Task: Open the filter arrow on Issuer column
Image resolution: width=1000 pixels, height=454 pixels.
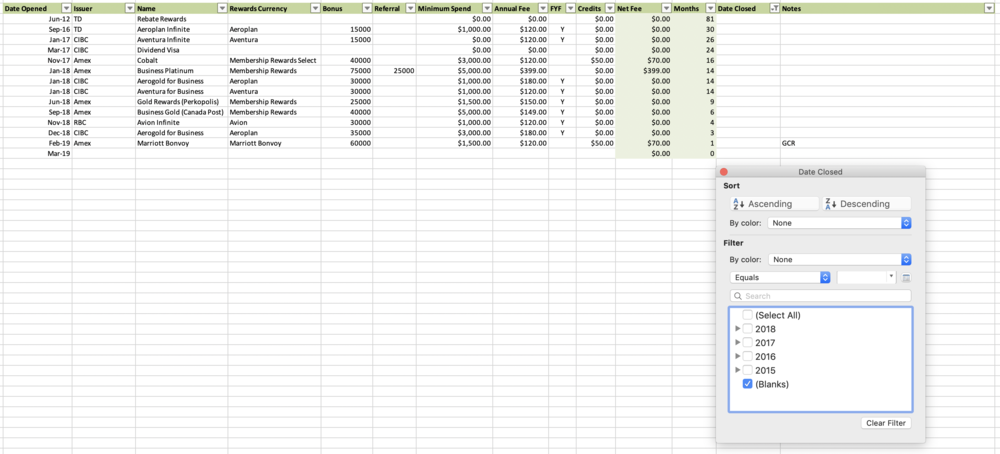Action: tap(129, 8)
